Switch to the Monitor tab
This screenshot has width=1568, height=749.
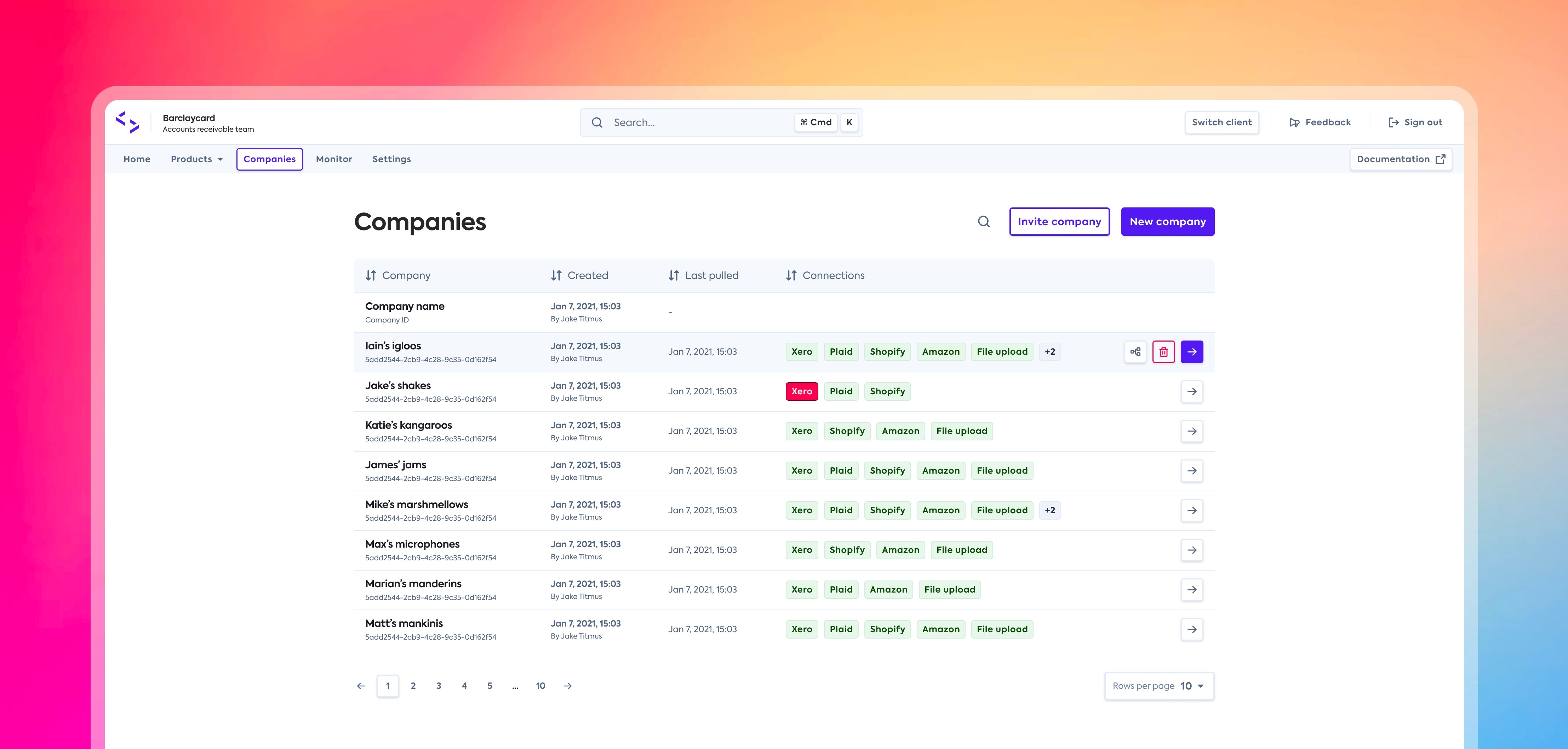[x=333, y=159]
